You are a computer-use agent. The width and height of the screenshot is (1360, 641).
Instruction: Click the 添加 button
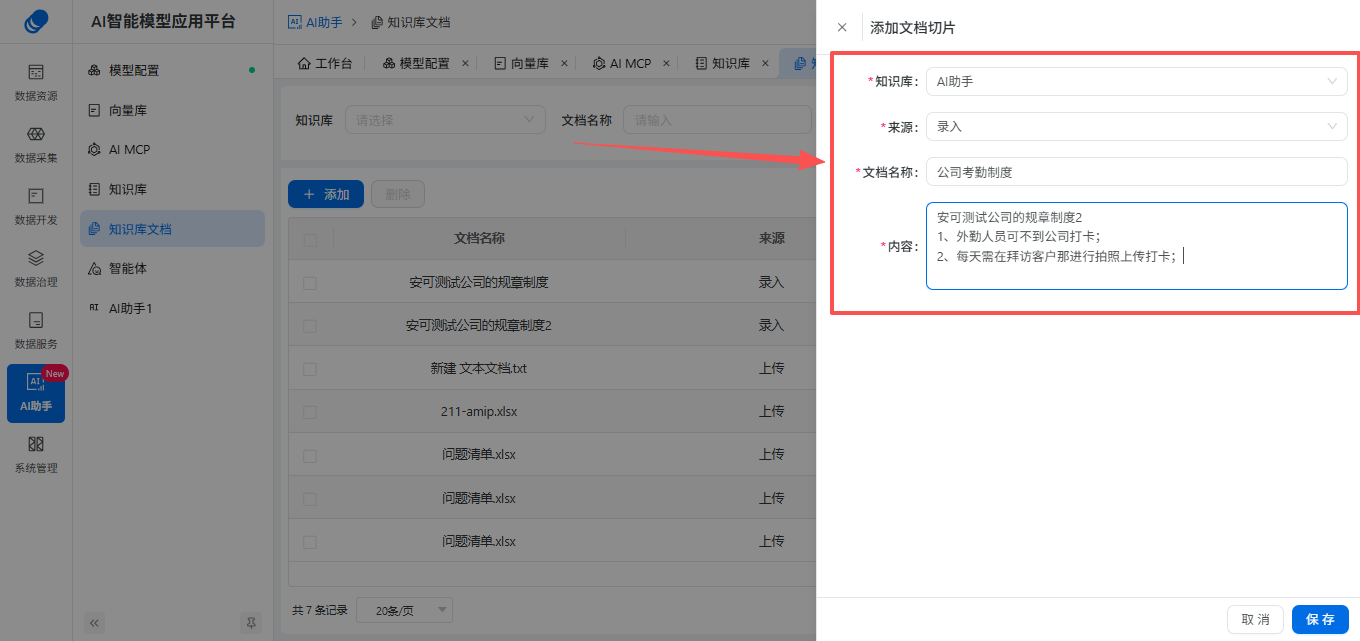326,194
